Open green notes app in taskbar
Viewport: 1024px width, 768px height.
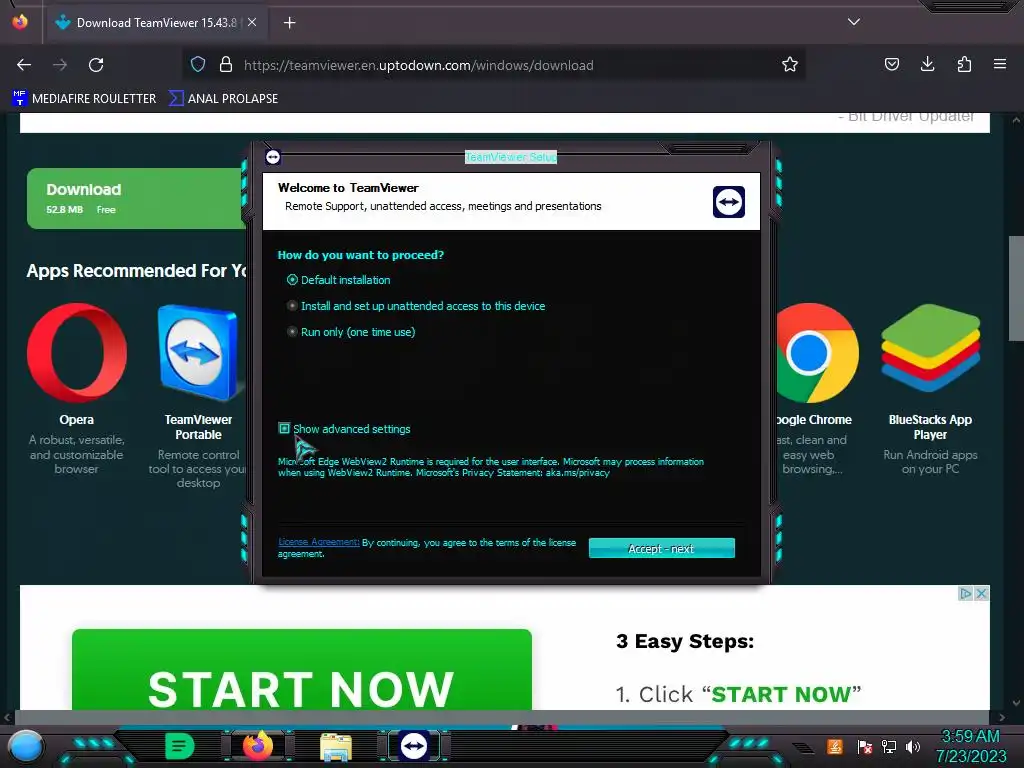[179, 746]
